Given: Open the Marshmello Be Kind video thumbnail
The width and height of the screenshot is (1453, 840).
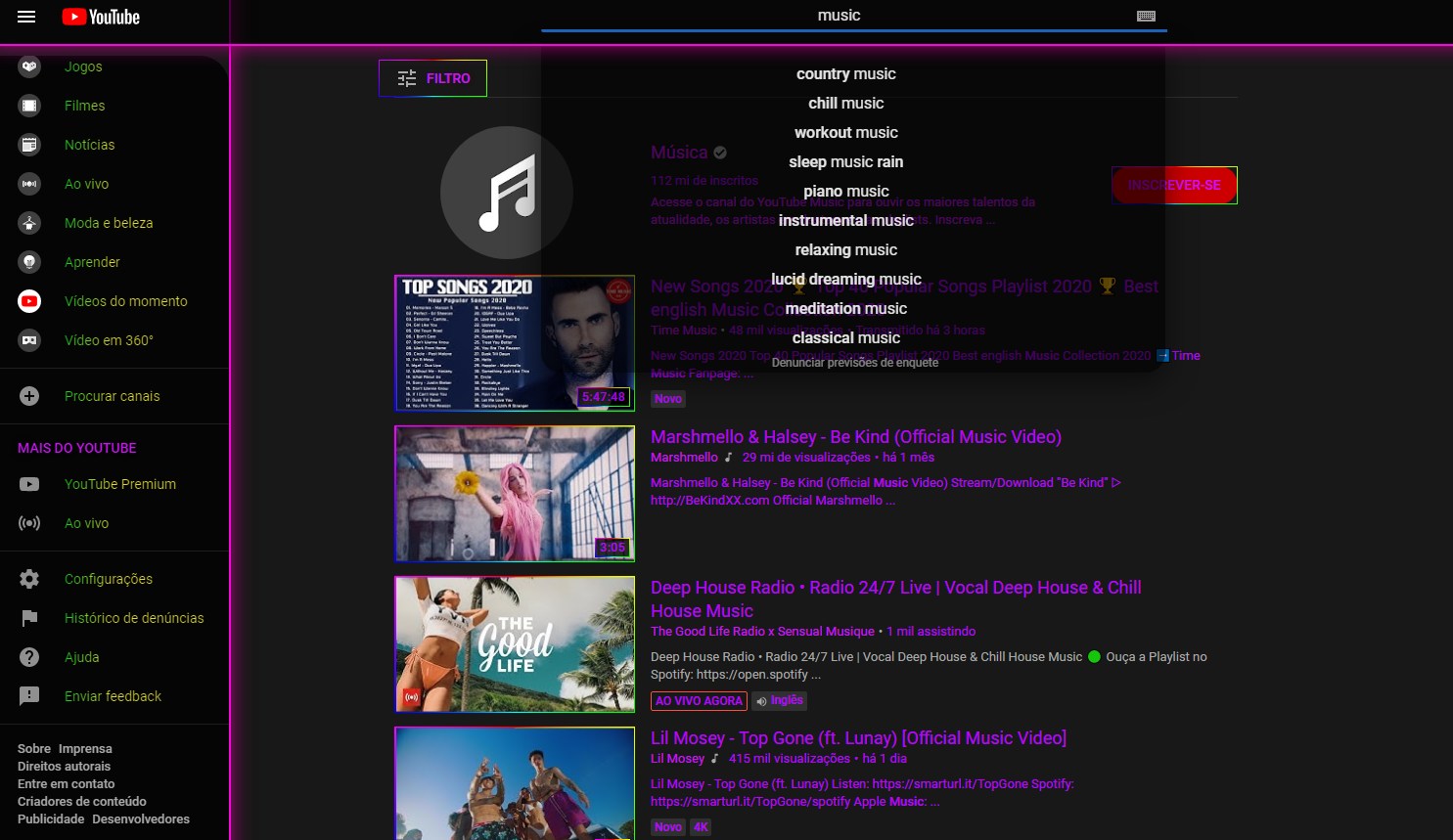Looking at the screenshot, I should pos(515,494).
